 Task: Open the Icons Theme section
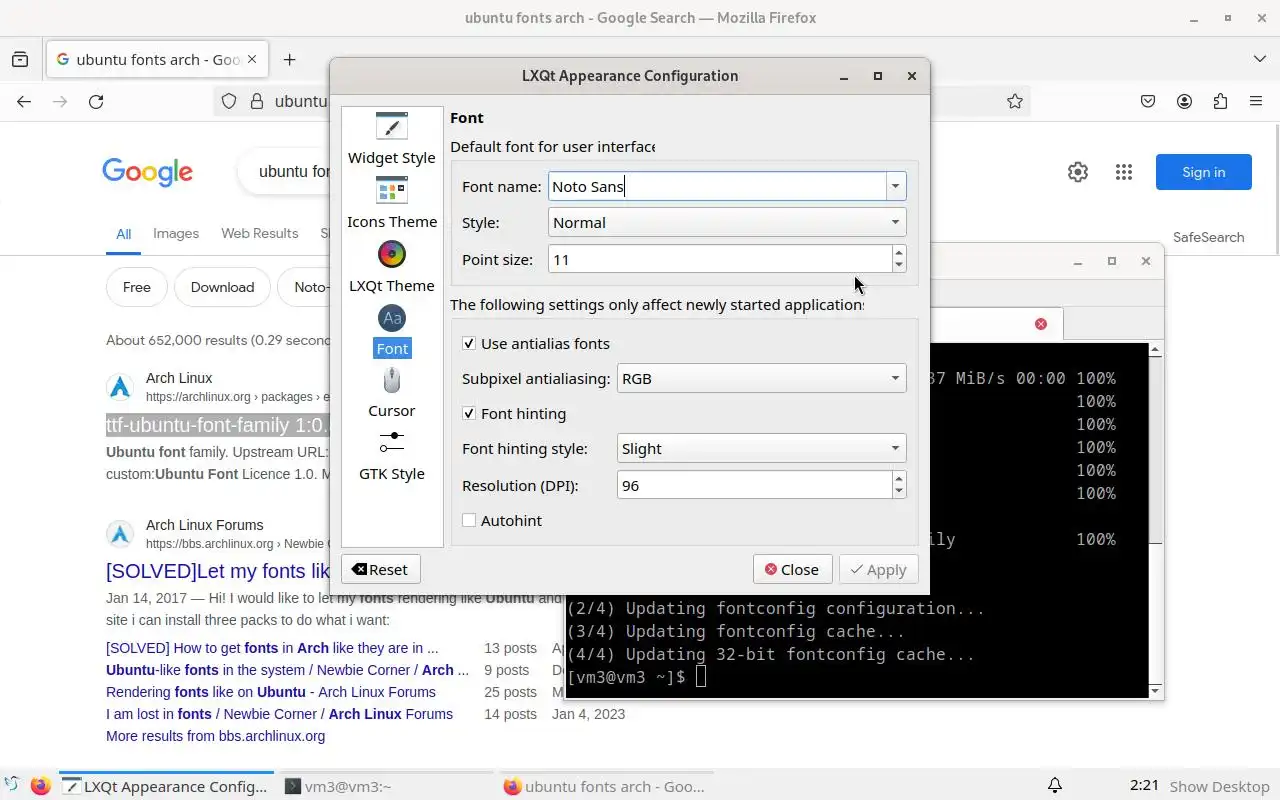pyautogui.click(x=392, y=203)
